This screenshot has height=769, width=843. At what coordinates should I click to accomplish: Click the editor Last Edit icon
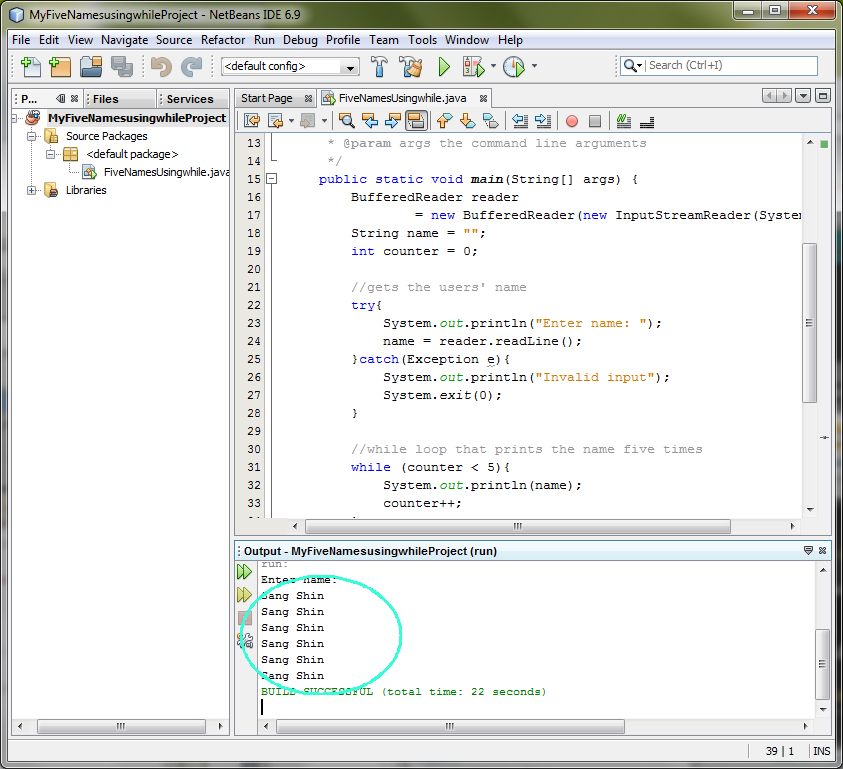tap(252, 121)
